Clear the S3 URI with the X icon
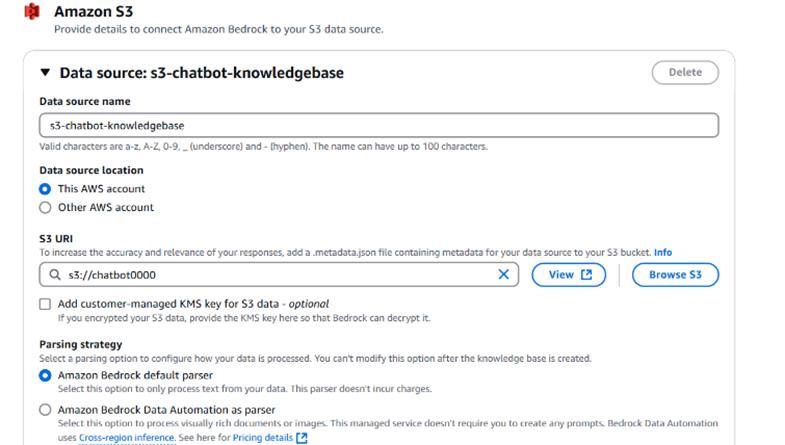Viewport: 785px width, 445px height. coord(504,274)
